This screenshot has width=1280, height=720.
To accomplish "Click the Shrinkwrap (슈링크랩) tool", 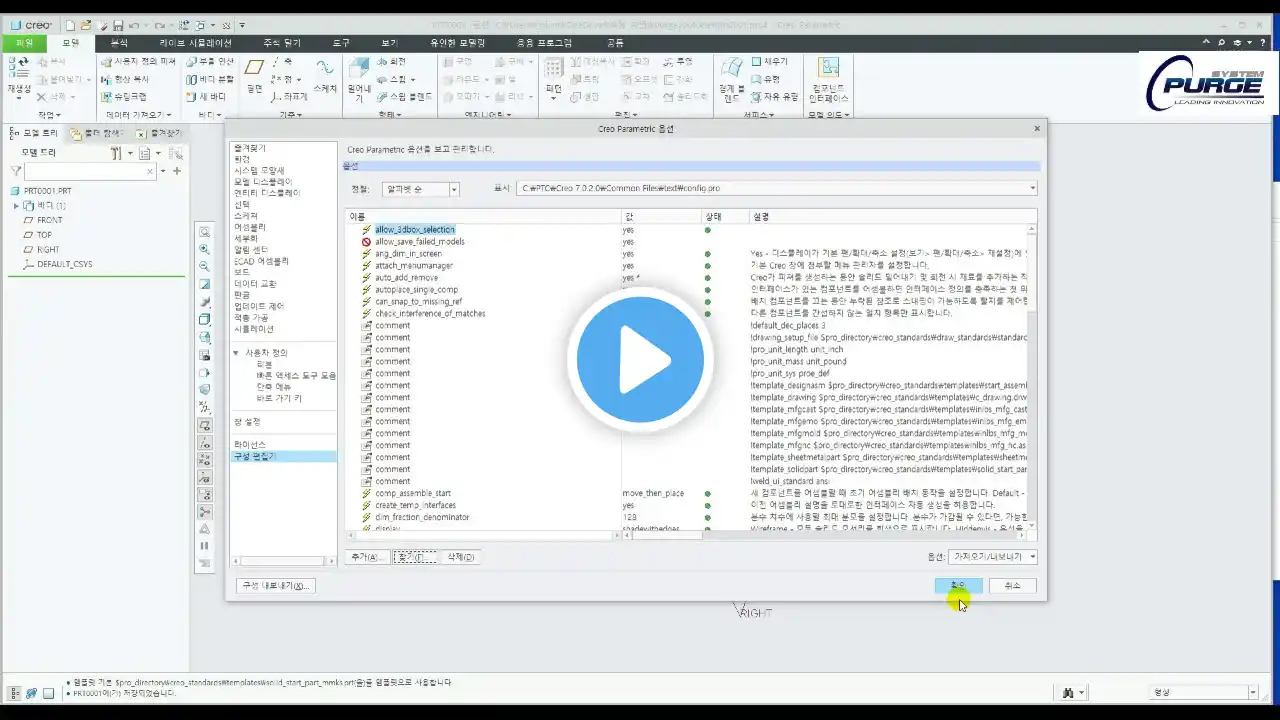I will point(123,97).
